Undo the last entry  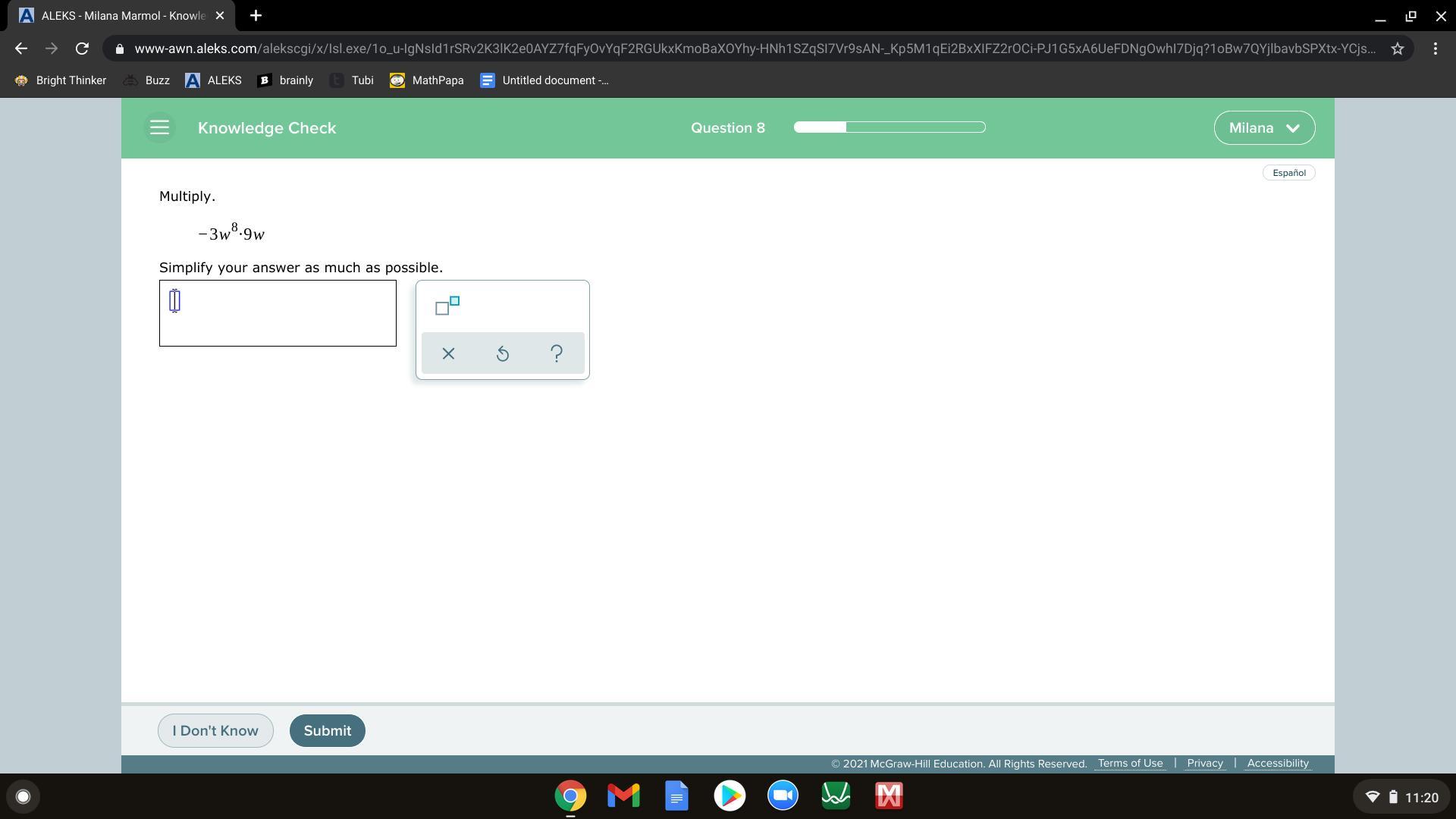502,353
